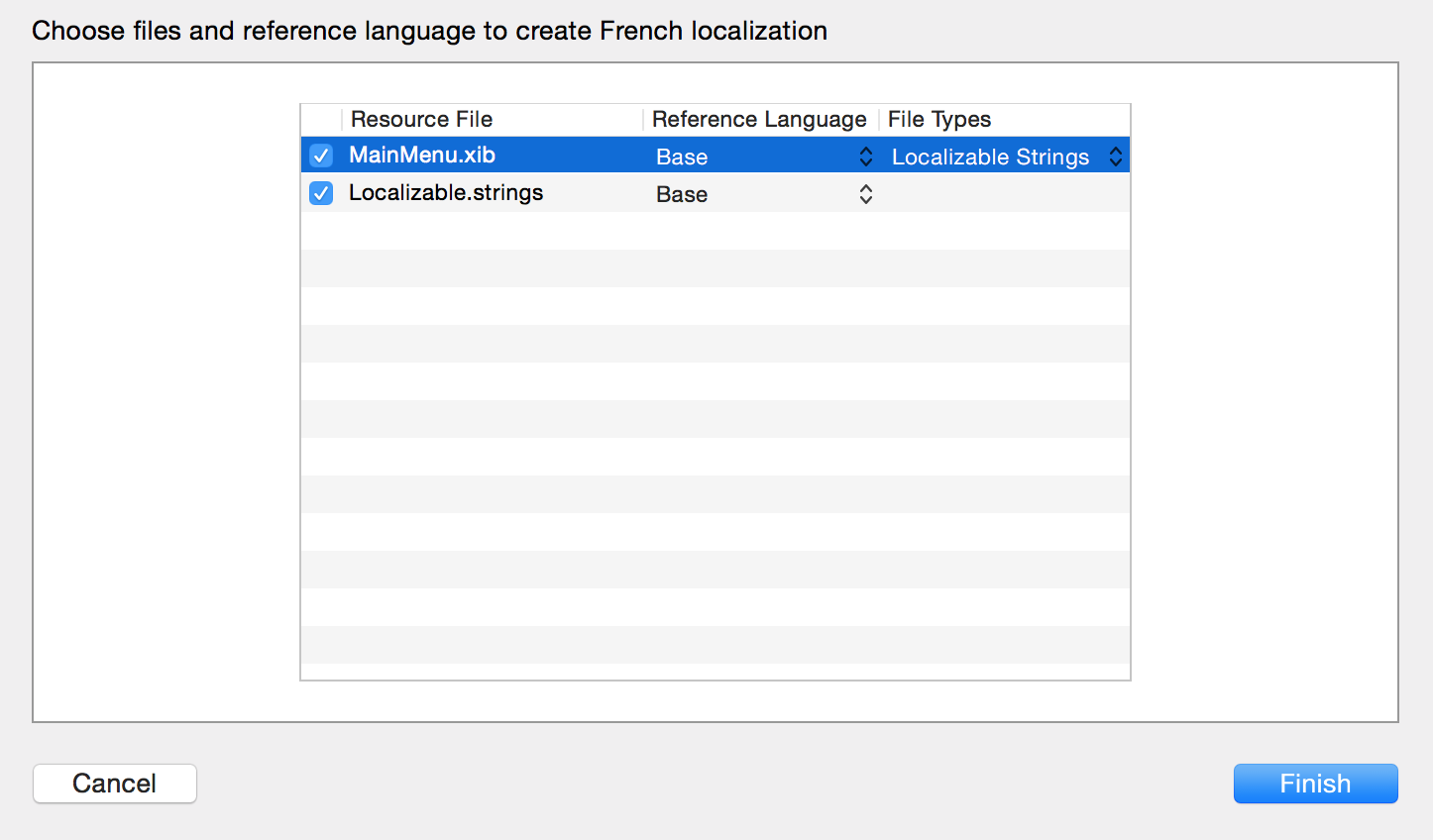The width and height of the screenshot is (1433, 840).
Task: Click the Base language value for MainMenu.xib
Action: coord(682,156)
